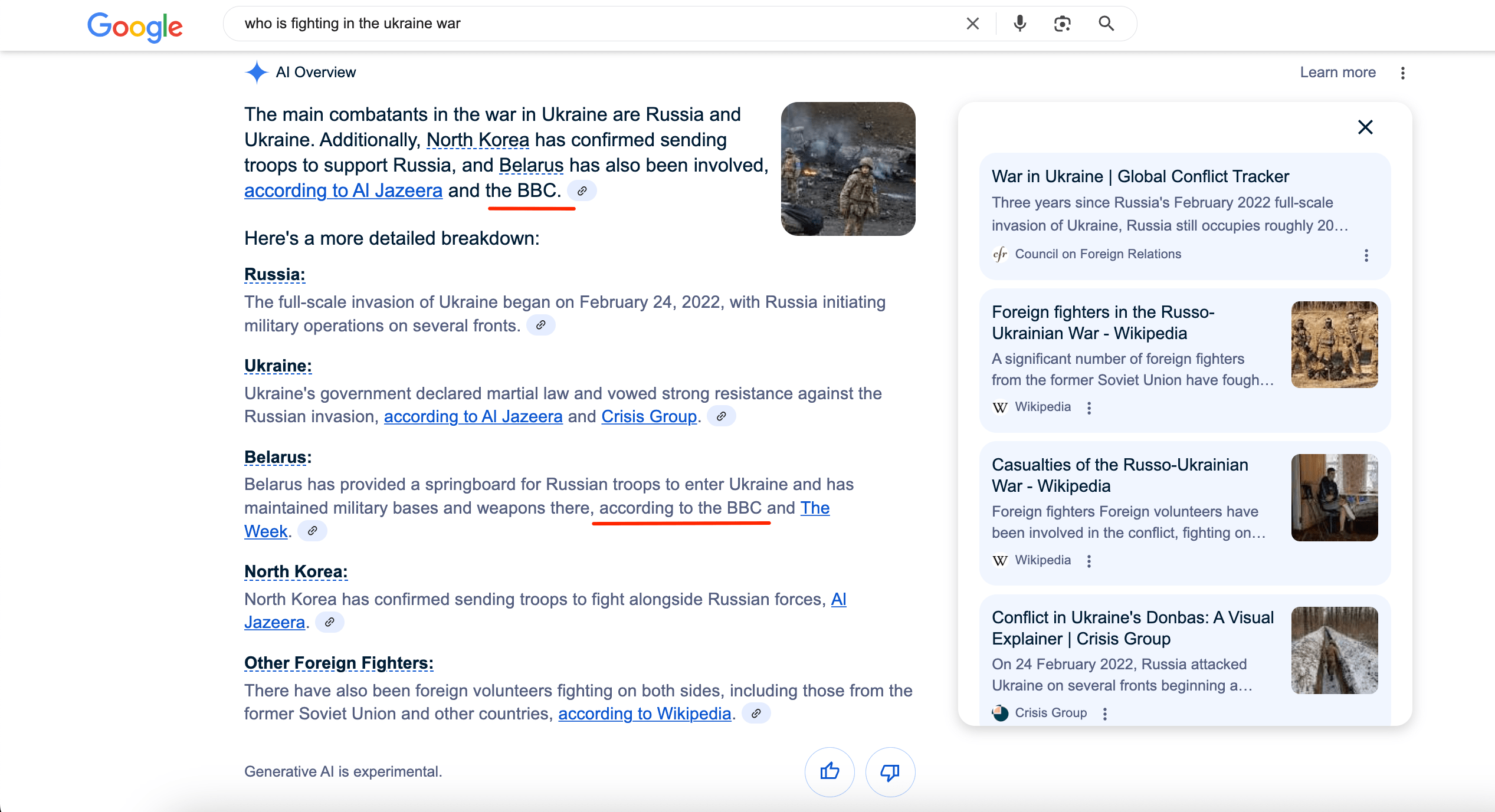Screen dimensions: 1495x812
Task: Open source link icon after 'the BBC.' sentence
Action: 582,191
